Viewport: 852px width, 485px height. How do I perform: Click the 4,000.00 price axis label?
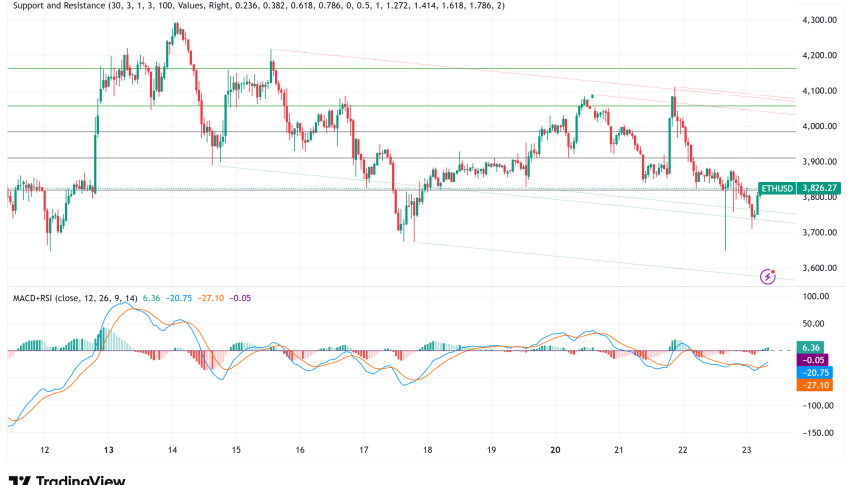click(821, 126)
